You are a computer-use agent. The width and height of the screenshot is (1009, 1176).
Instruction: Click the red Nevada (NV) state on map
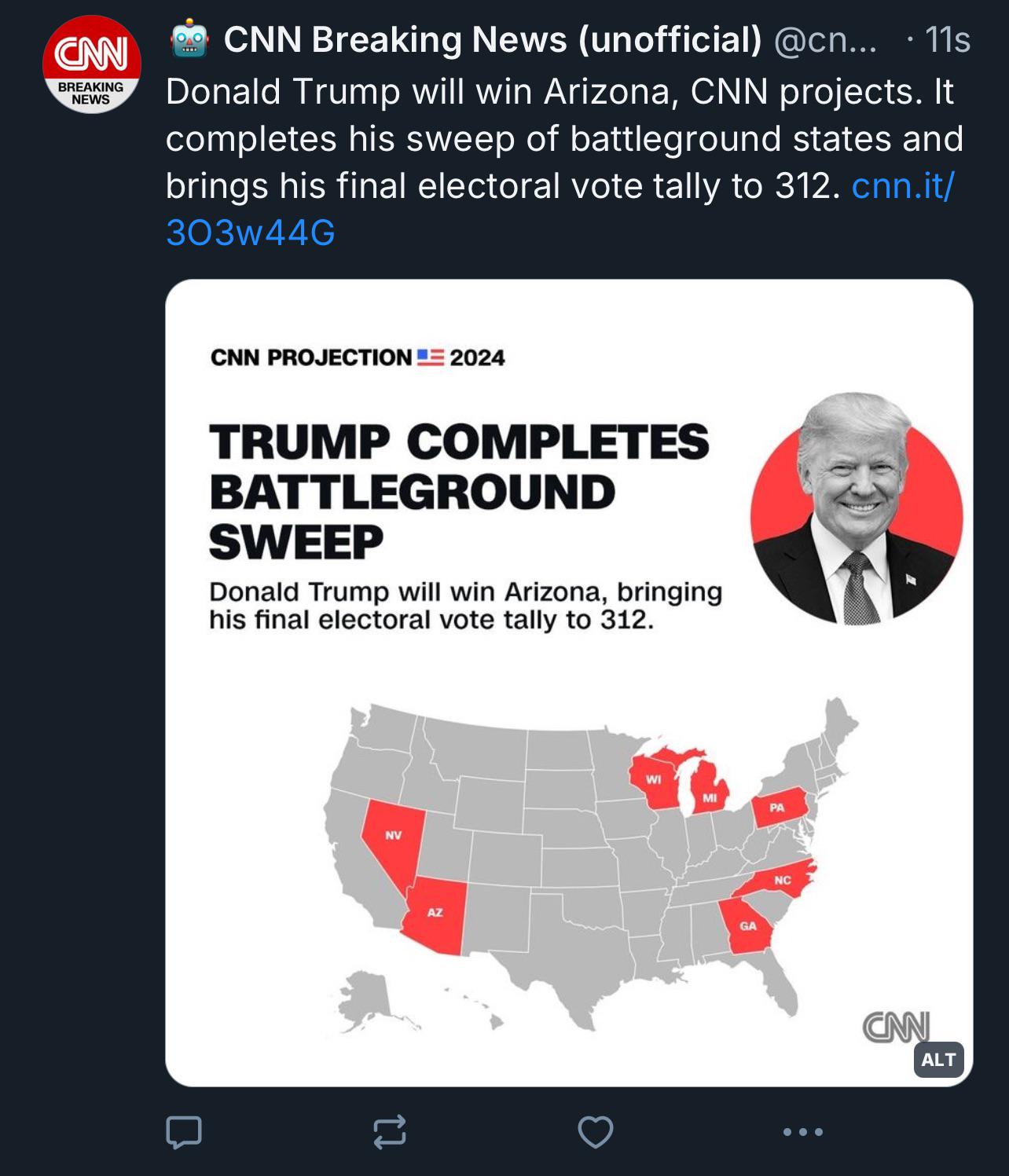coord(391,836)
